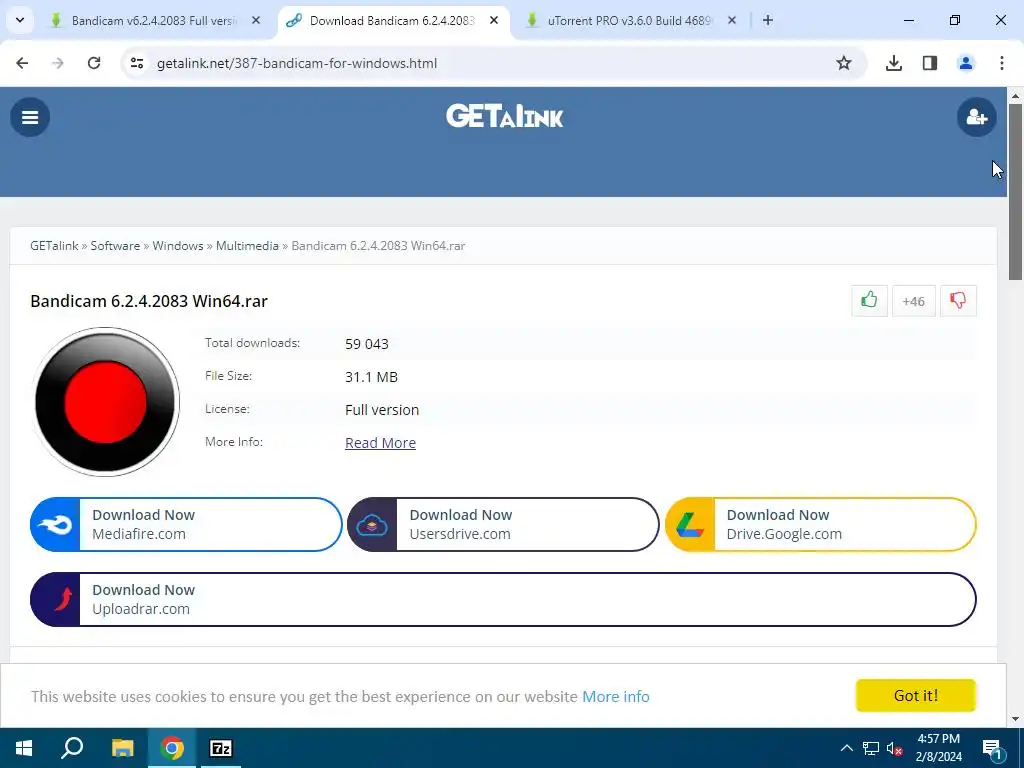The height and width of the screenshot is (768, 1024).
Task: Switch to uTorrent PRO v3.6.0 tab
Action: click(x=628, y=20)
